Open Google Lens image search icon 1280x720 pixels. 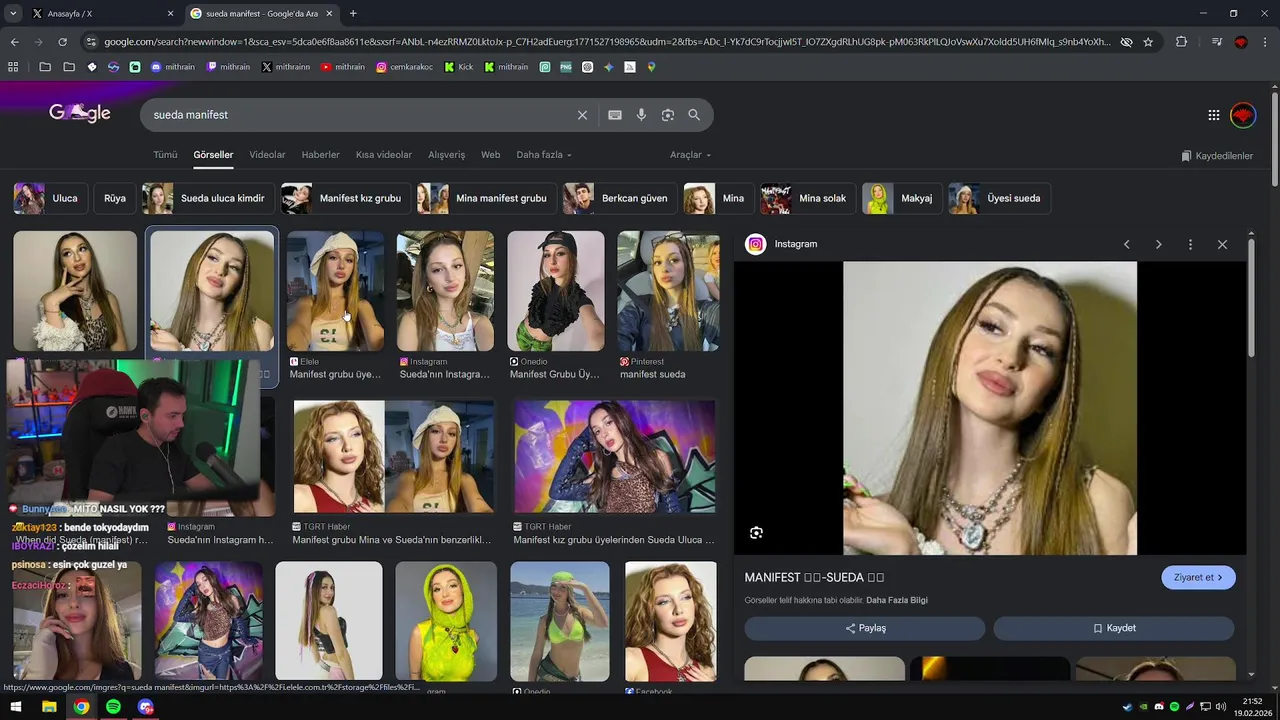tap(668, 115)
